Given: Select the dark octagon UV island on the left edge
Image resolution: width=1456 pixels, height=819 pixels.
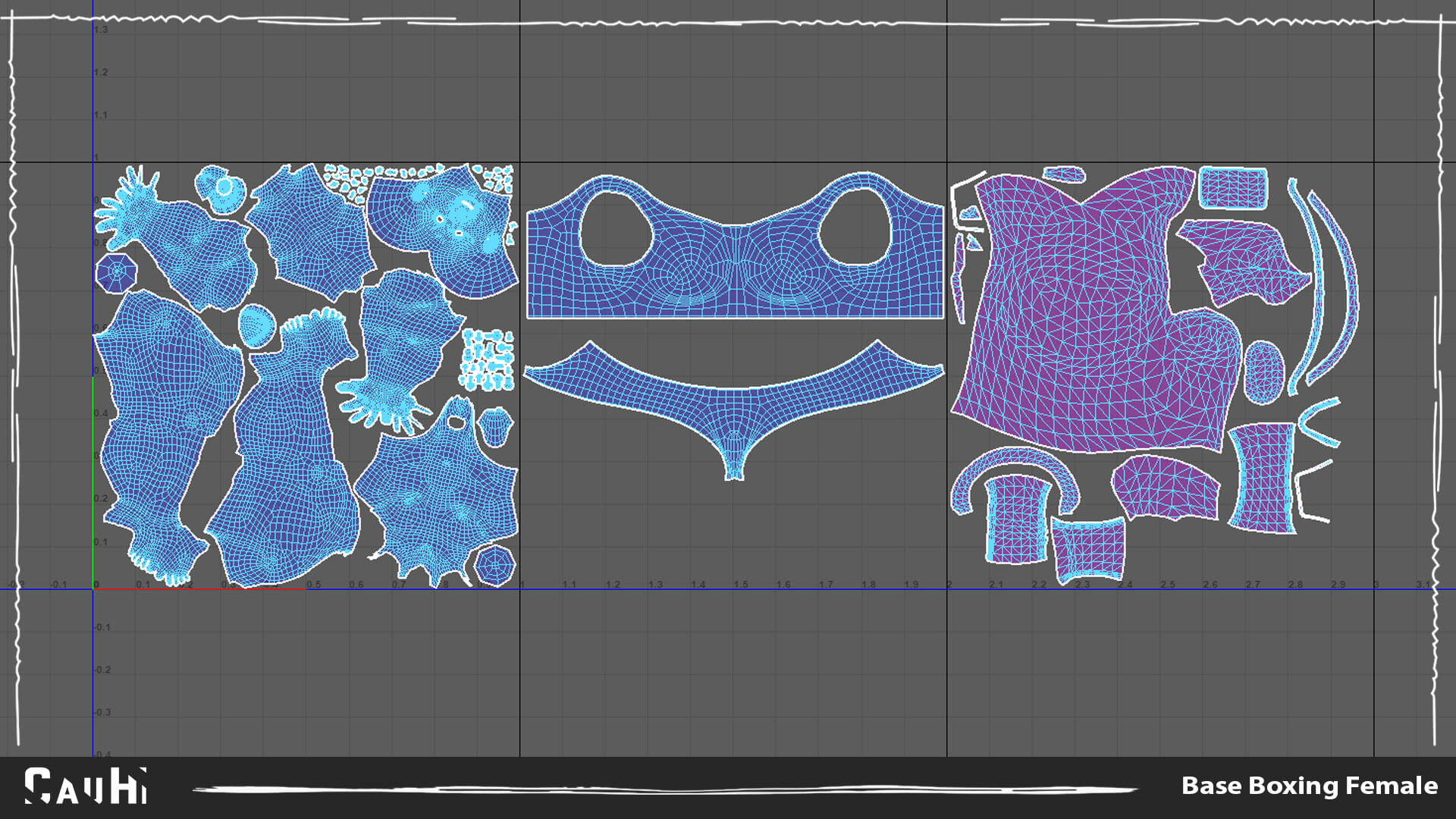Looking at the screenshot, I should point(117,273).
